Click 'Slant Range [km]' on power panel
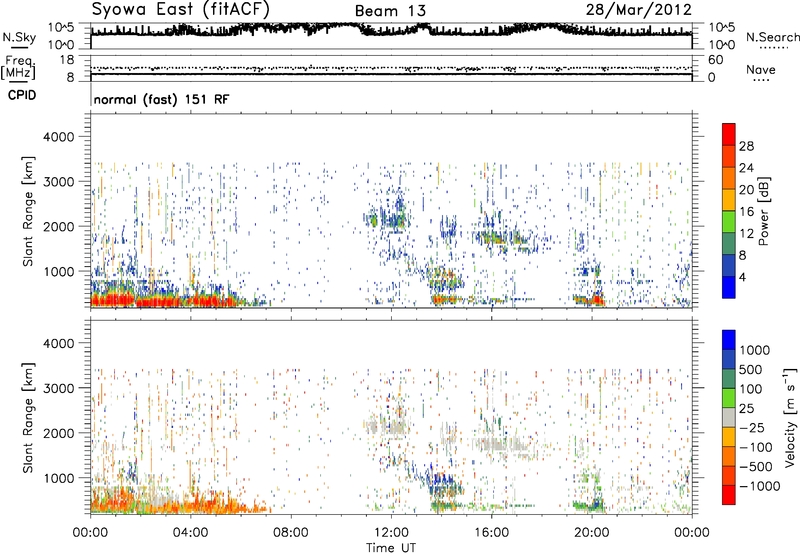Image resolution: width=800 pixels, height=554 pixels. tap(28, 211)
